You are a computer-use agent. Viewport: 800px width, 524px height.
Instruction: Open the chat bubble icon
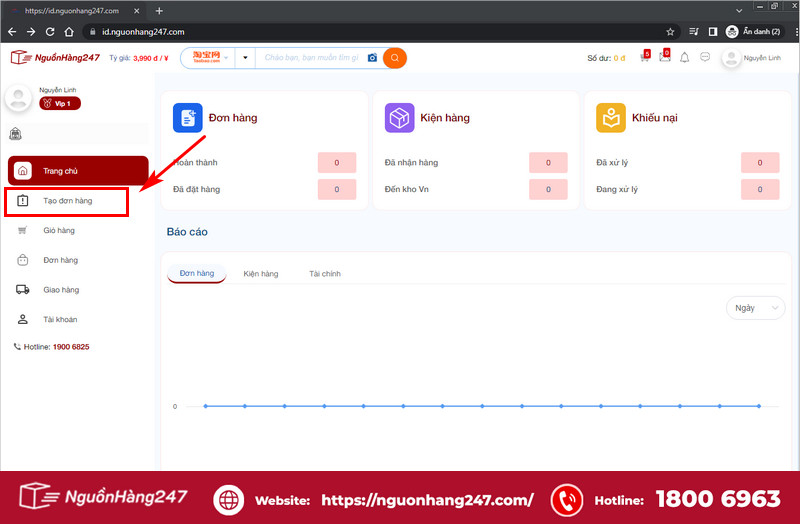(x=705, y=57)
